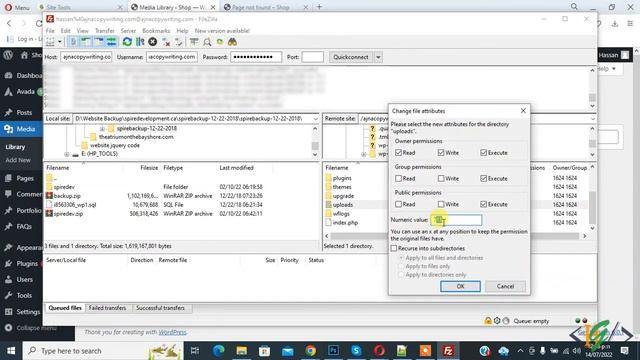Toggle processing of the transfer queue
The height and width of the screenshot is (360, 640).
[x=140, y=42]
